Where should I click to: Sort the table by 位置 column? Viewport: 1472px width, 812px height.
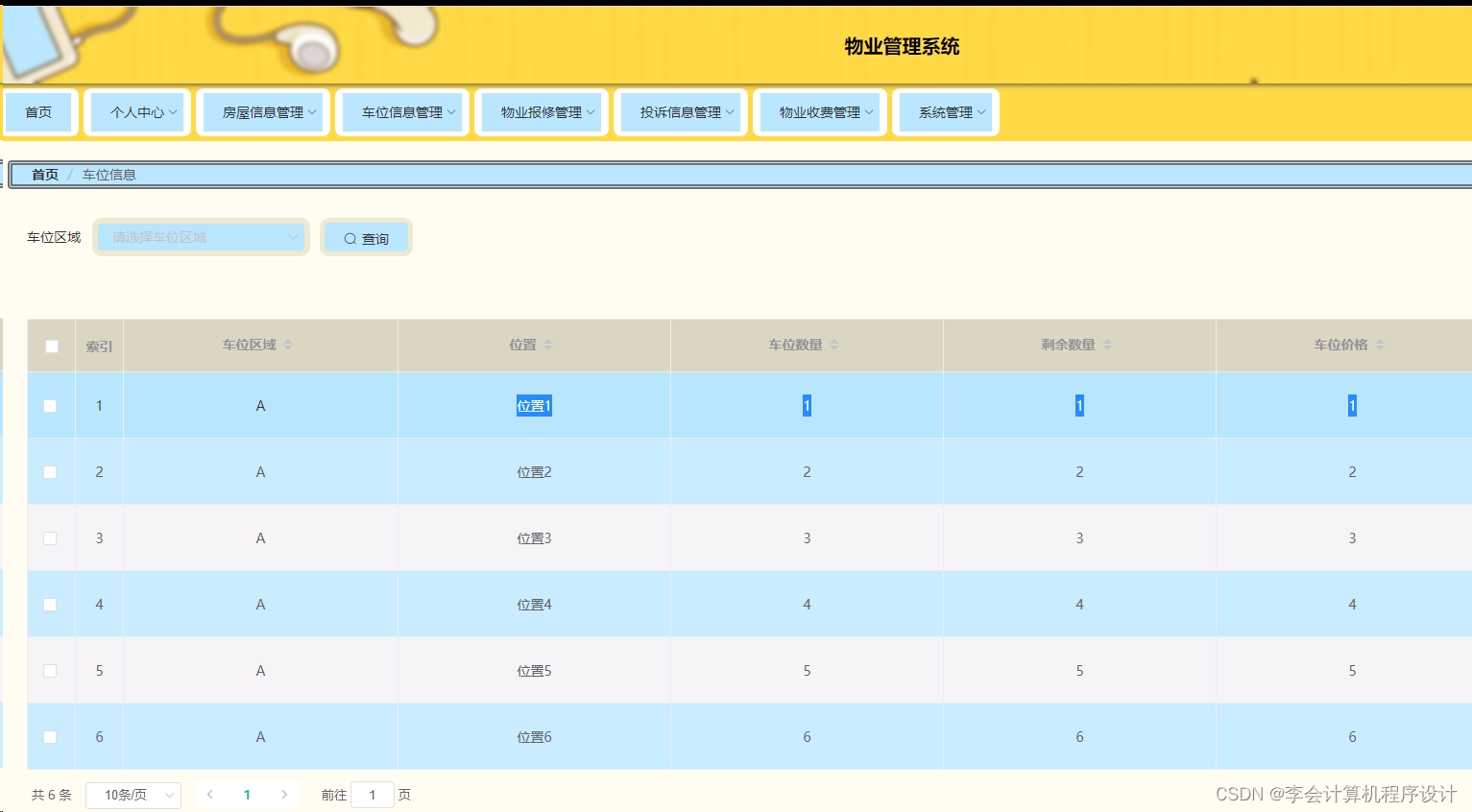(x=546, y=344)
